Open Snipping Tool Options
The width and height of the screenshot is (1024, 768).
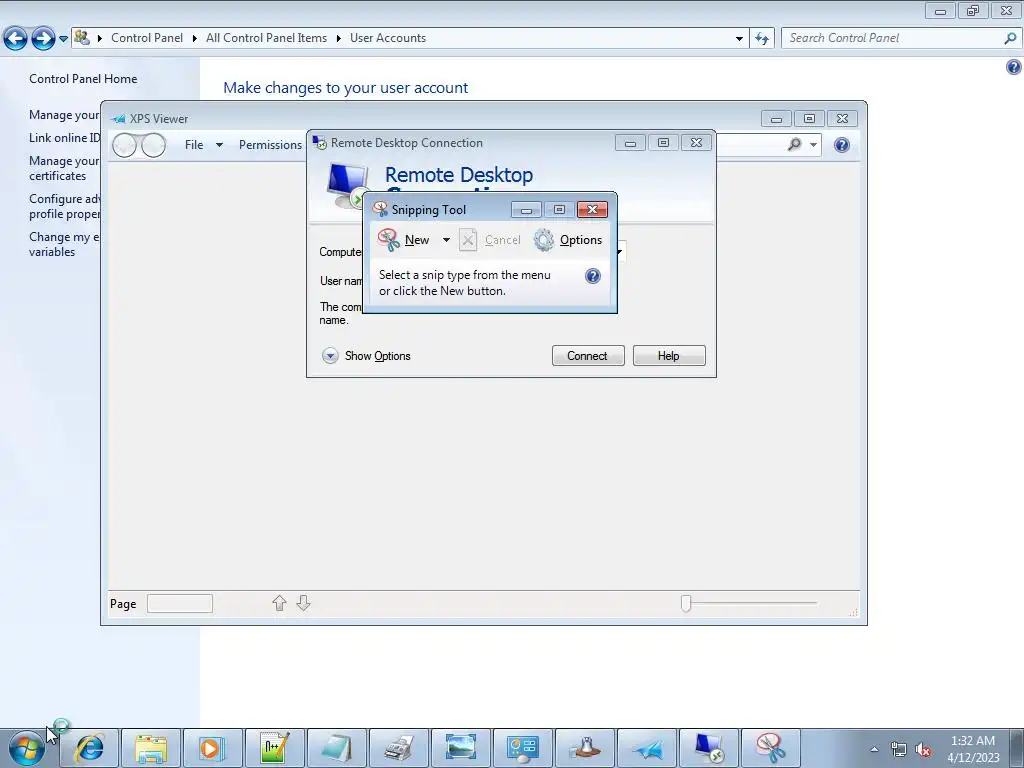[568, 240]
